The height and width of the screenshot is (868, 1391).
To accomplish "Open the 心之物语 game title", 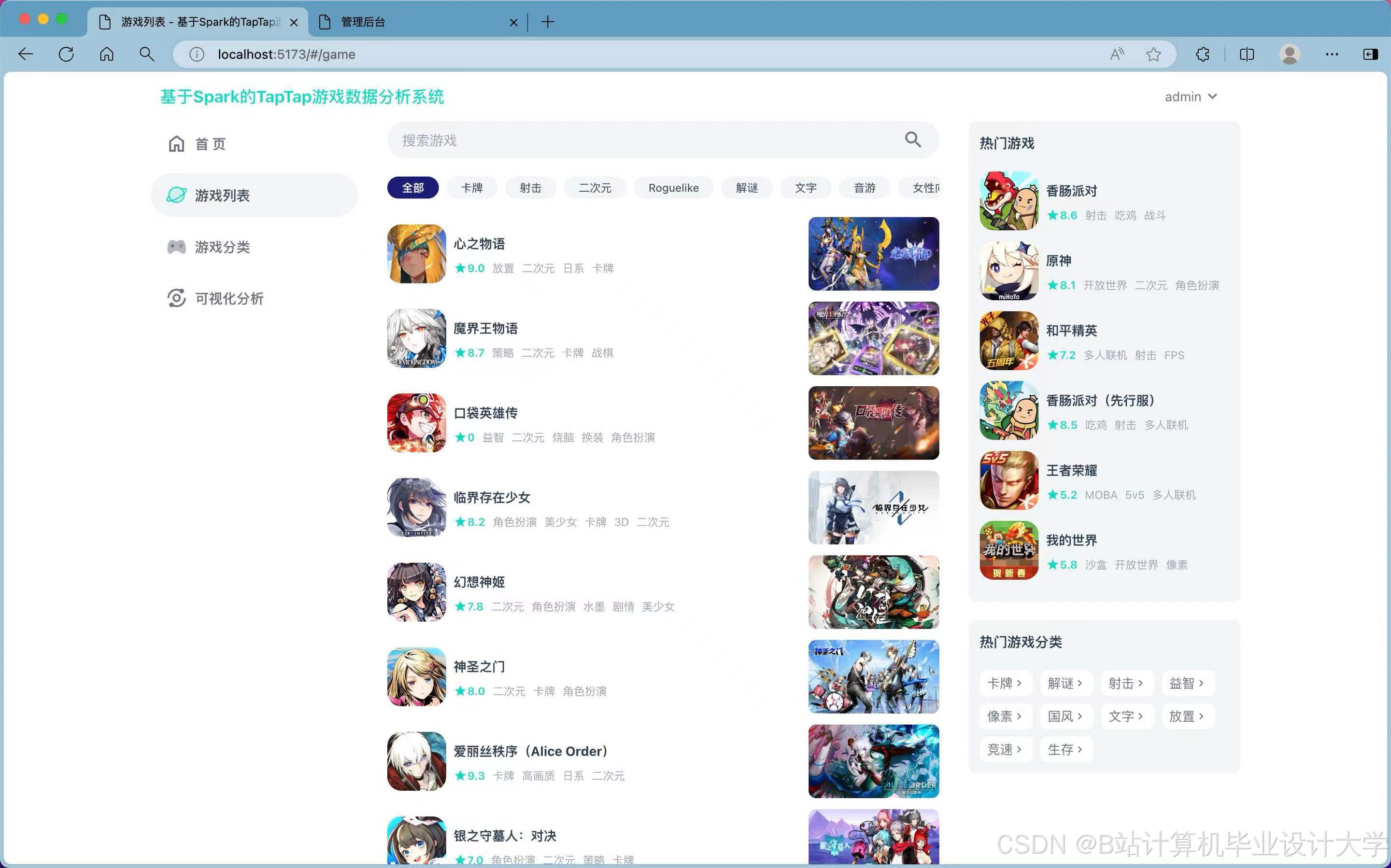I will point(479,243).
